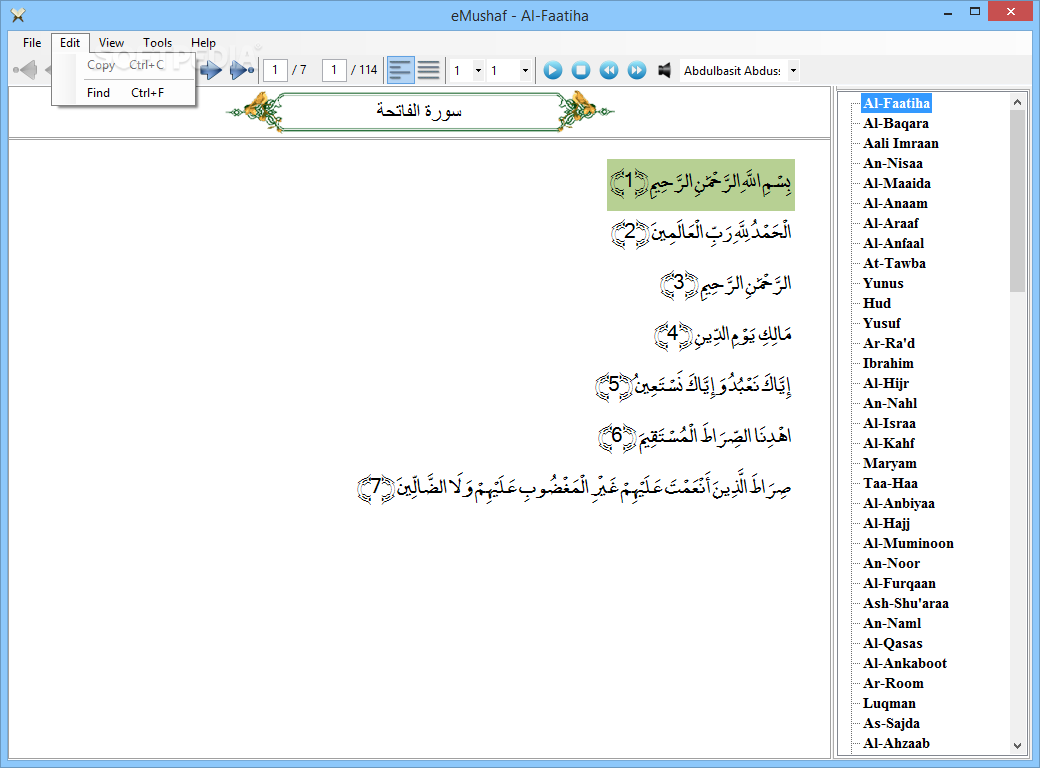Click the surah list scroll down arrow
Screen dimensions: 1040x768
pyautogui.click(x=1017, y=745)
